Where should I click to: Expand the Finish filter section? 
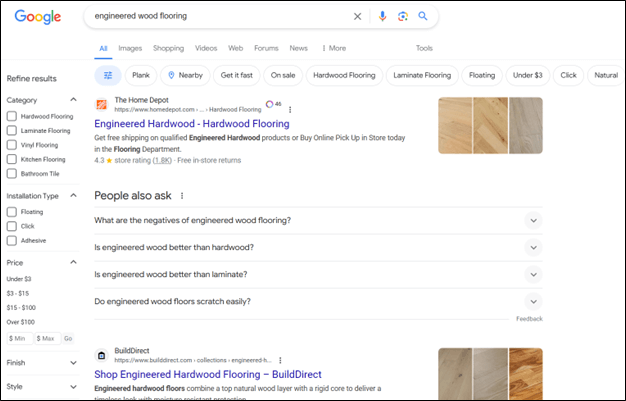coord(73,363)
